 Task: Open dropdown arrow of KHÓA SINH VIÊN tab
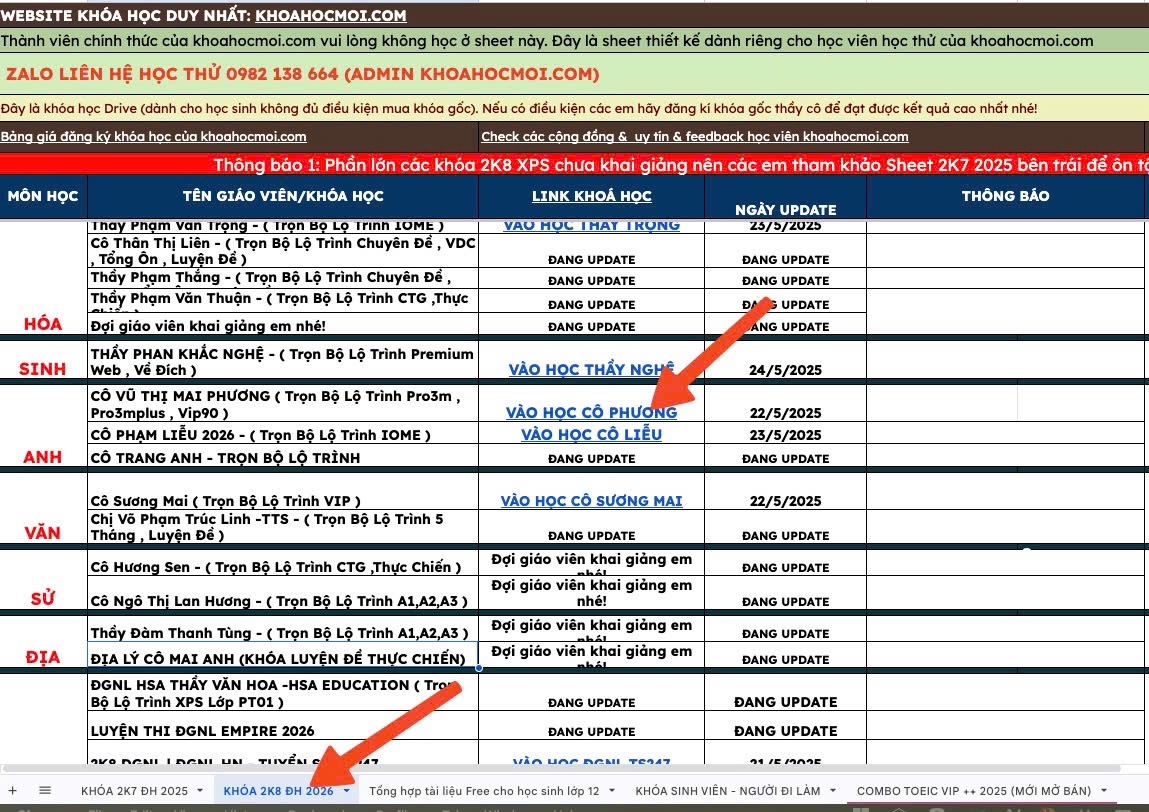point(833,791)
